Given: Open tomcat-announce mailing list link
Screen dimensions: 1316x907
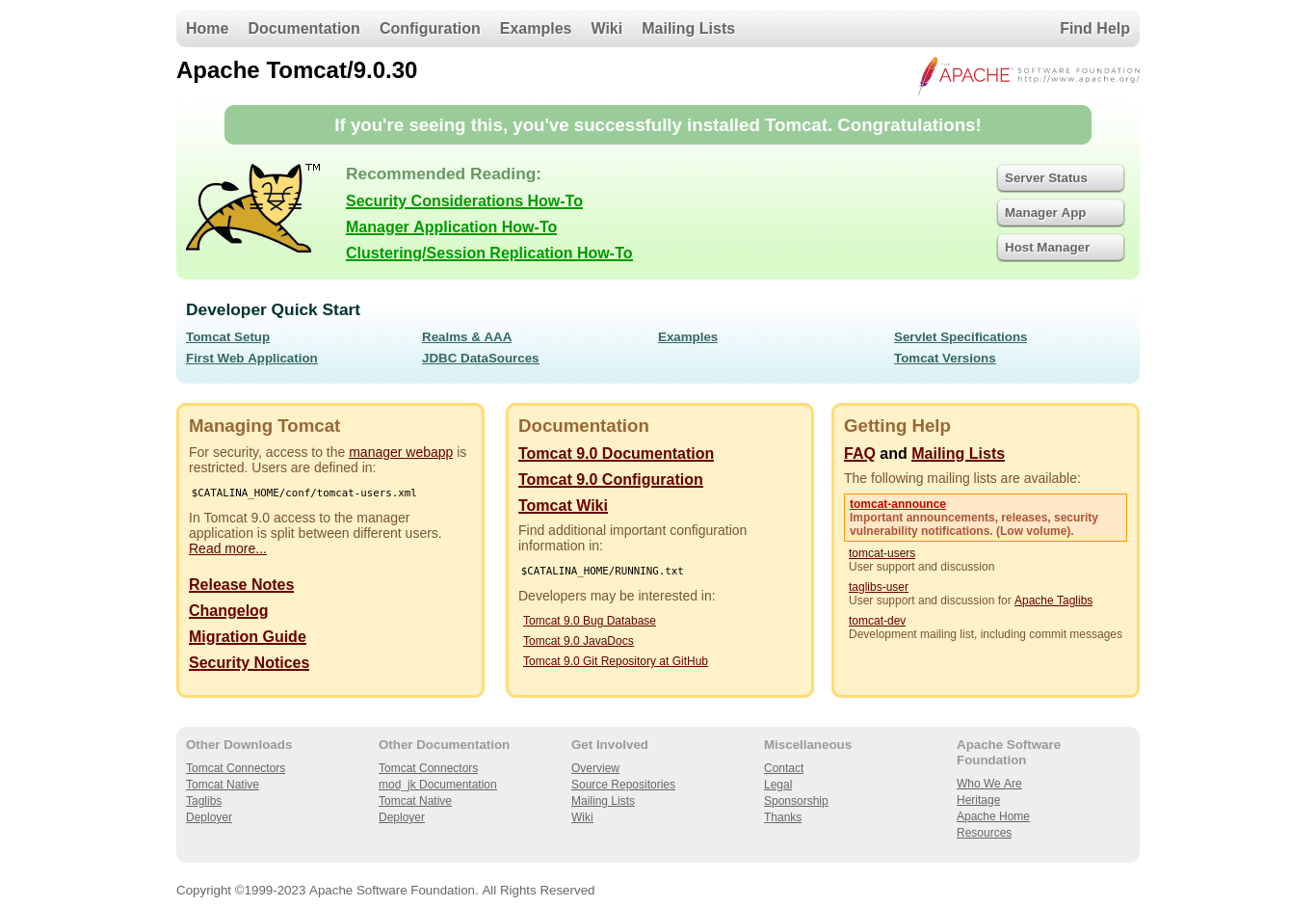Looking at the screenshot, I should point(898,504).
